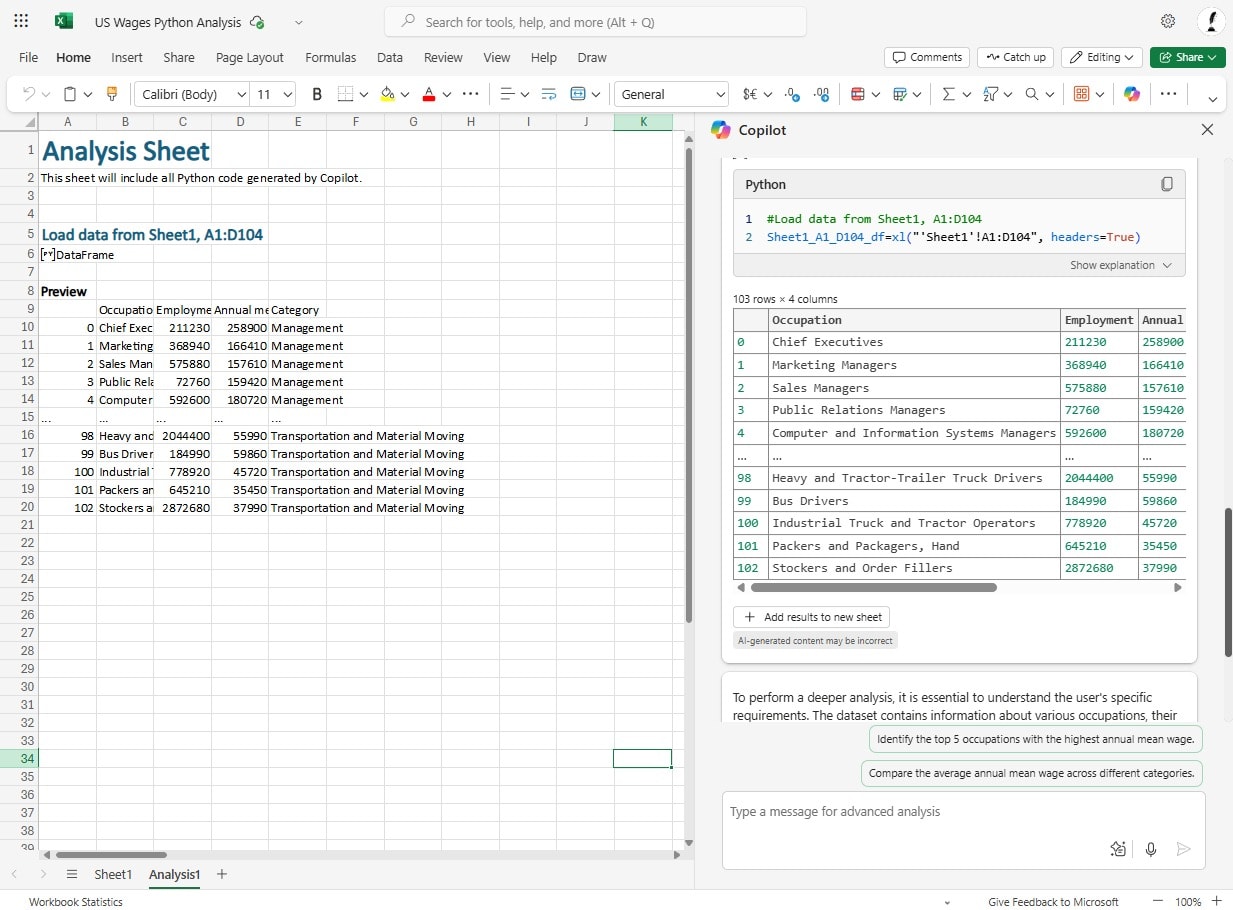Image resolution: width=1233 pixels, height=910 pixels.
Task: Switch to the Sheet1 tab
Action: [113, 874]
